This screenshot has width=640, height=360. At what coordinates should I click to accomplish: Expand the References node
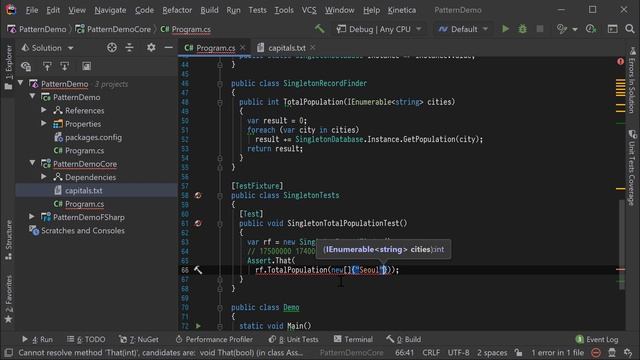point(44,110)
